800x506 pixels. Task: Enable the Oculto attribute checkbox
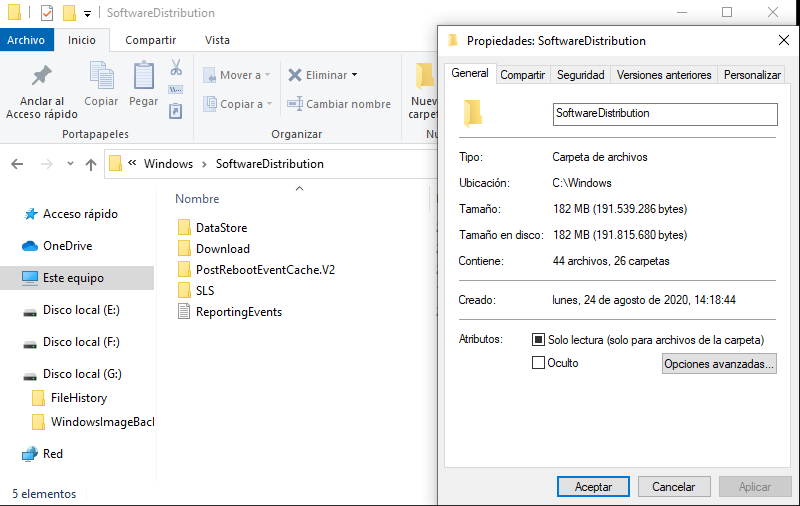click(538, 363)
